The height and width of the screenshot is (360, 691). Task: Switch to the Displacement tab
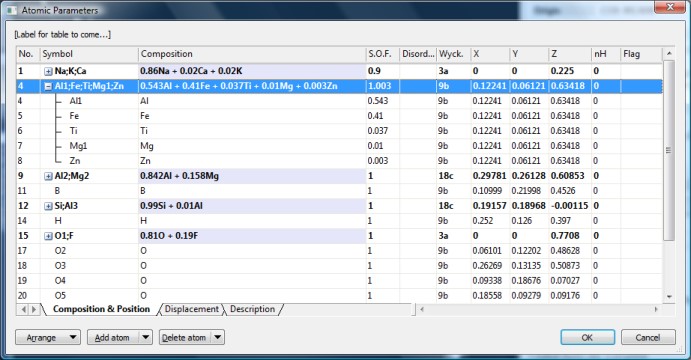point(191,309)
